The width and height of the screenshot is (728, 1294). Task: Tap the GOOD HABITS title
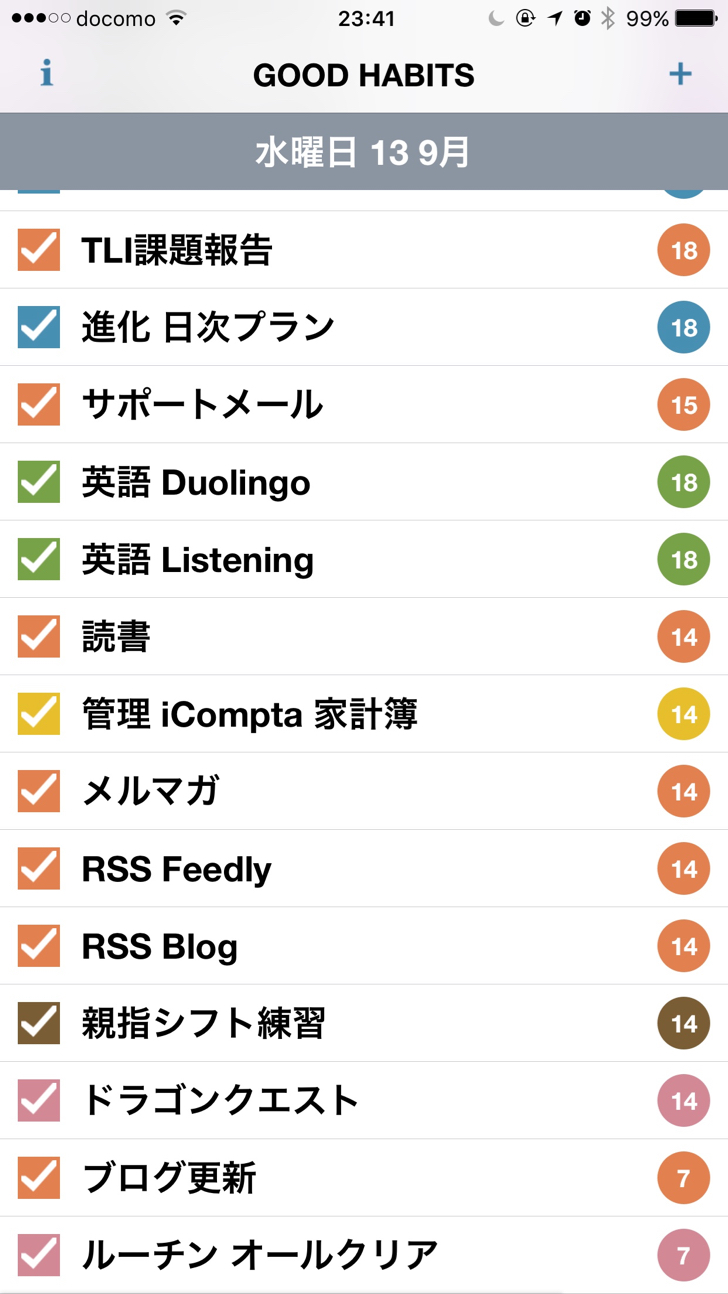pyautogui.click(x=363, y=75)
